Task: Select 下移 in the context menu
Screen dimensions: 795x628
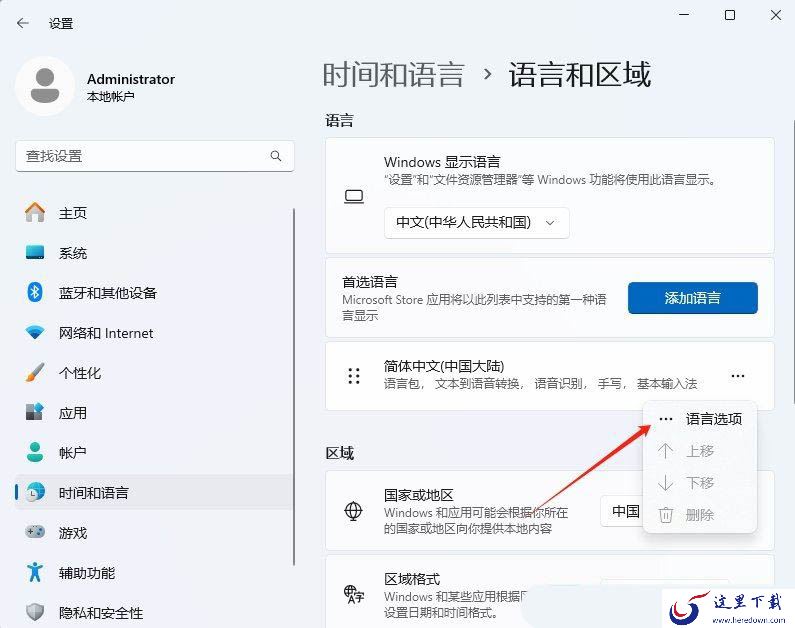Action: tap(700, 483)
